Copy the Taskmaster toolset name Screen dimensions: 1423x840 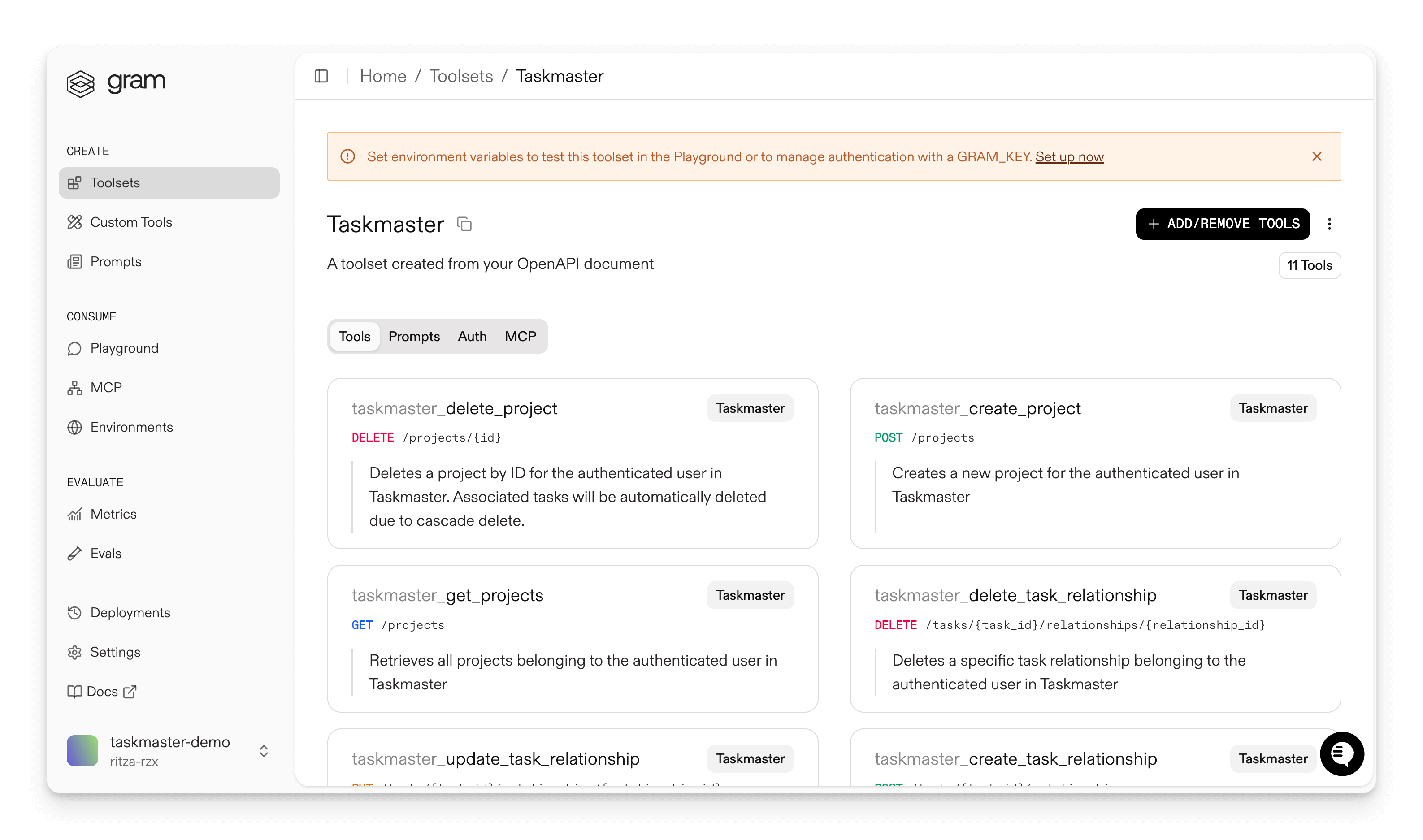(464, 224)
